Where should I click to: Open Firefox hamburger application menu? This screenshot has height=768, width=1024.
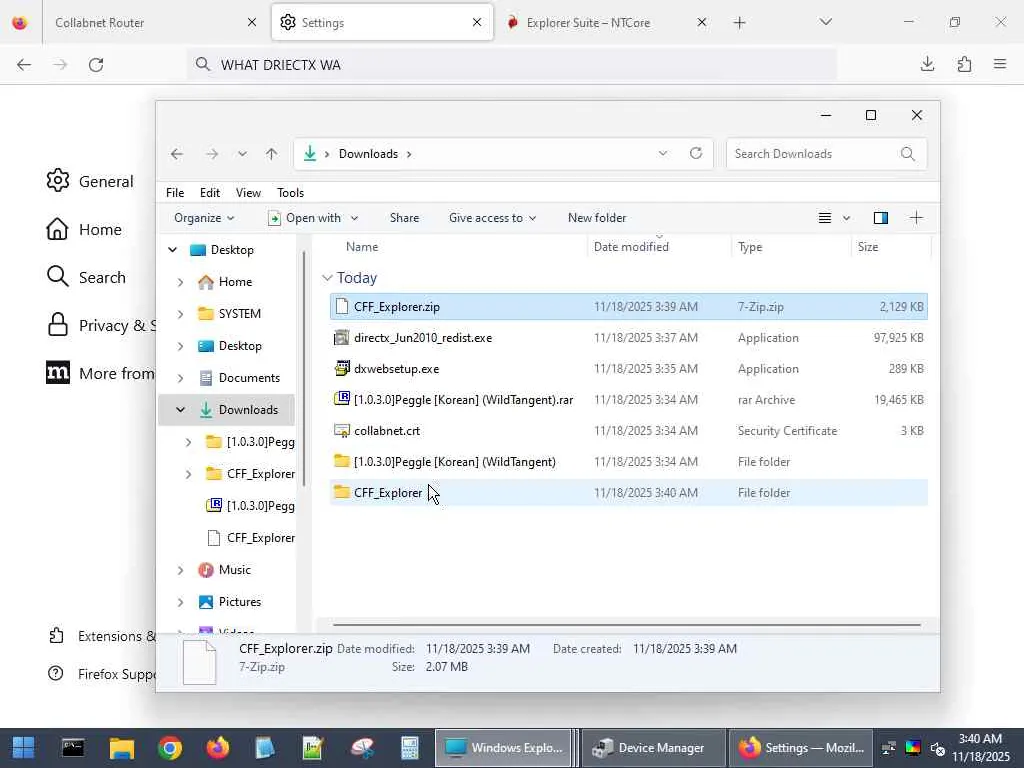[1000, 64]
